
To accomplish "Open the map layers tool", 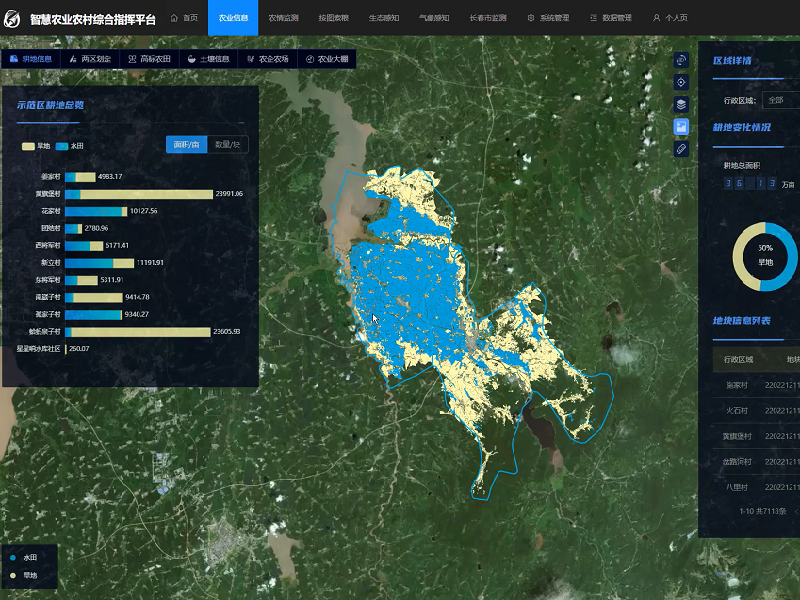I will pyautogui.click(x=681, y=104).
